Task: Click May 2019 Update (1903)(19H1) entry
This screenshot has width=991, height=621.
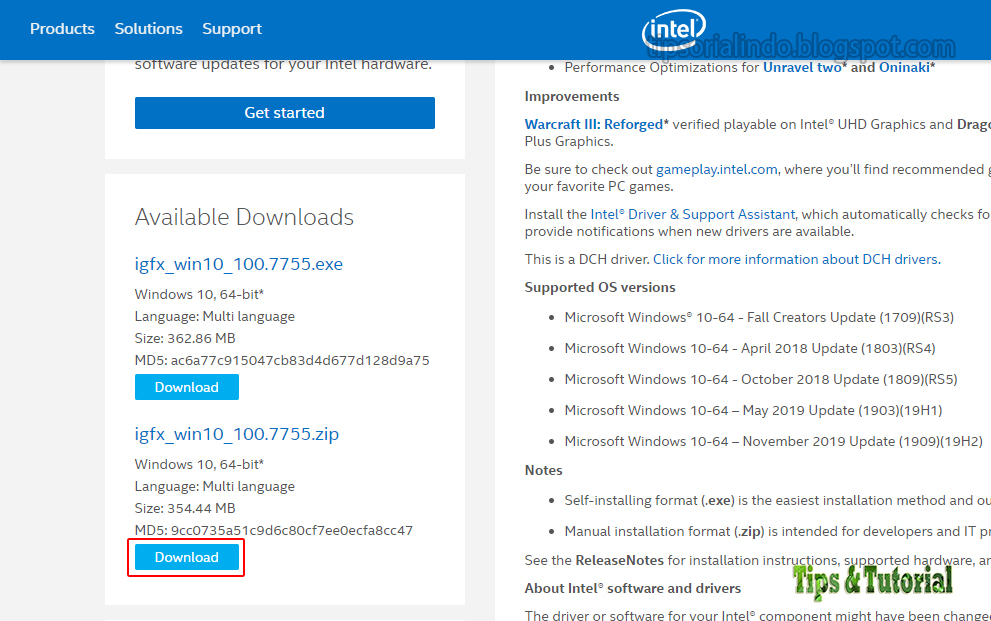Action: pyautogui.click(x=753, y=410)
